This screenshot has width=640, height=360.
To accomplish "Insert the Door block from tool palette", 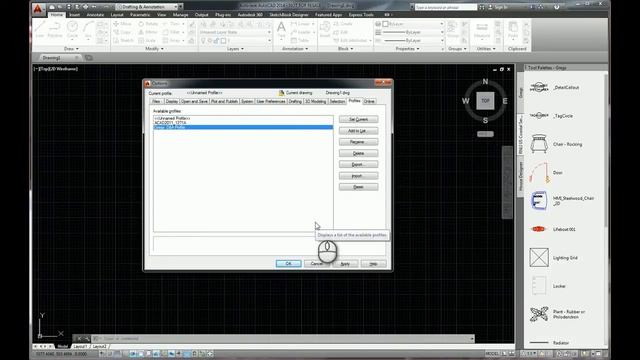I will (x=546, y=173).
